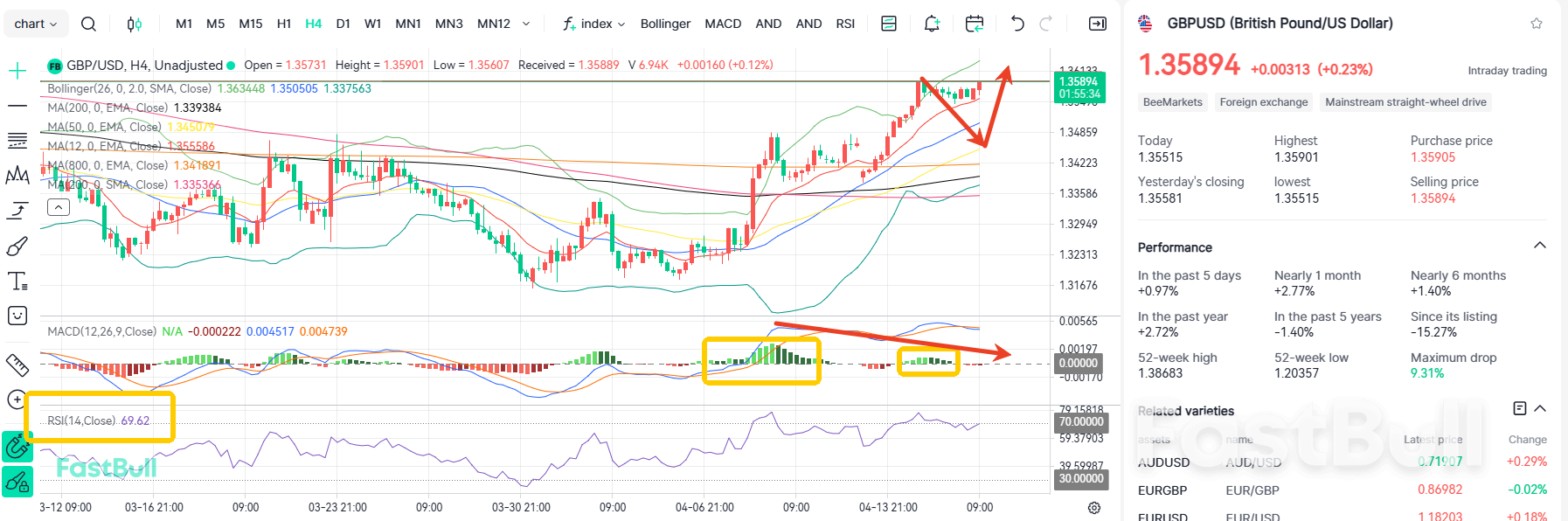Switch to the D1 timeframe
The height and width of the screenshot is (521, 1568).
coord(343,24)
